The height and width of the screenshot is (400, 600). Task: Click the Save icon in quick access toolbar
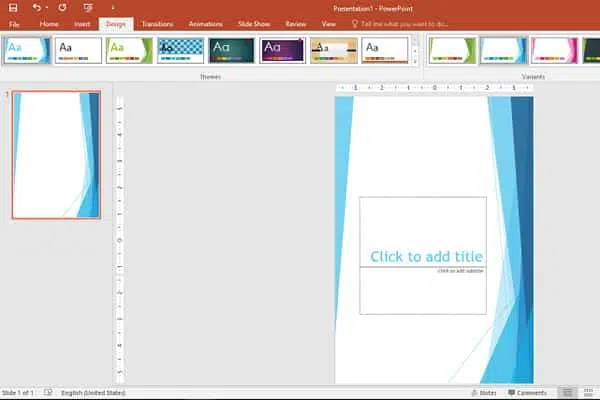[13, 7]
